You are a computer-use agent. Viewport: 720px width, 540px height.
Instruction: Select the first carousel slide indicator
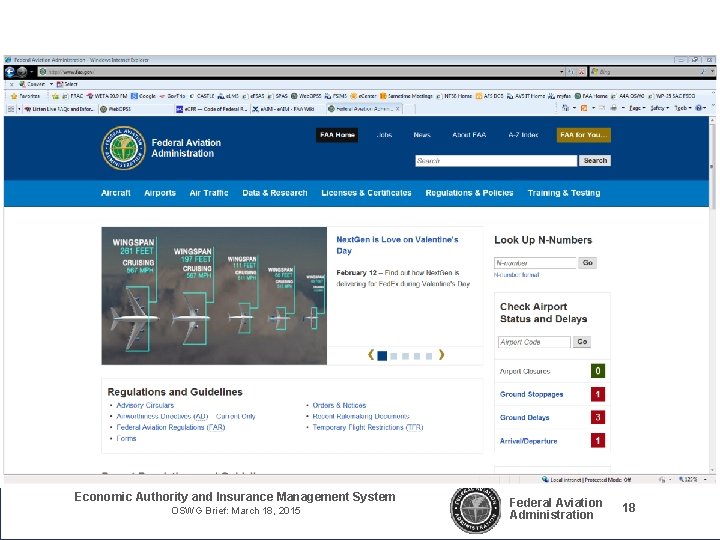382,356
